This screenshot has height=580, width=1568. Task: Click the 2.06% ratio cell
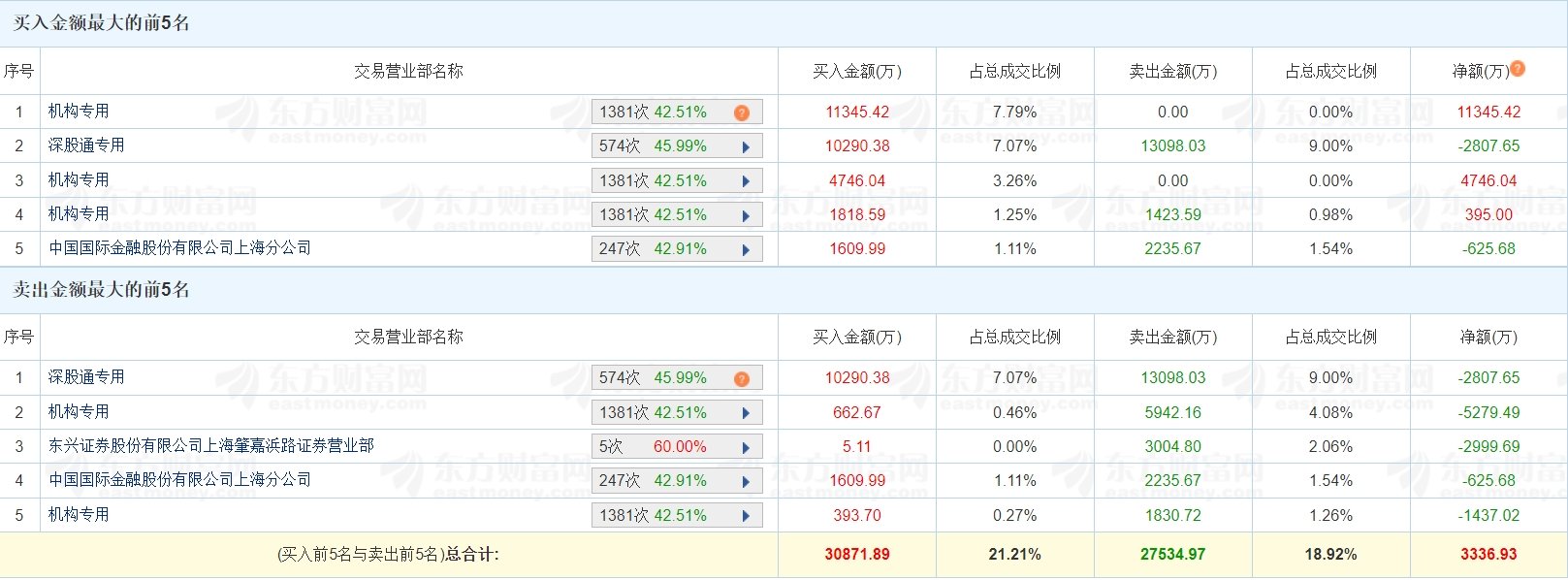coord(1331,446)
